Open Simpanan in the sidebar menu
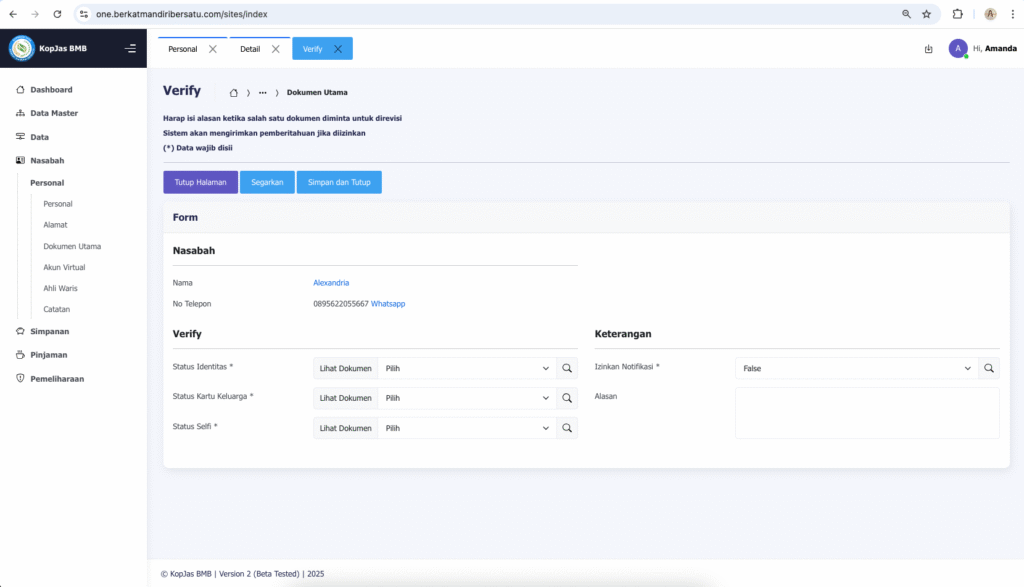Image resolution: width=1024 pixels, height=587 pixels. pyautogui.click(x=49, y=331)
